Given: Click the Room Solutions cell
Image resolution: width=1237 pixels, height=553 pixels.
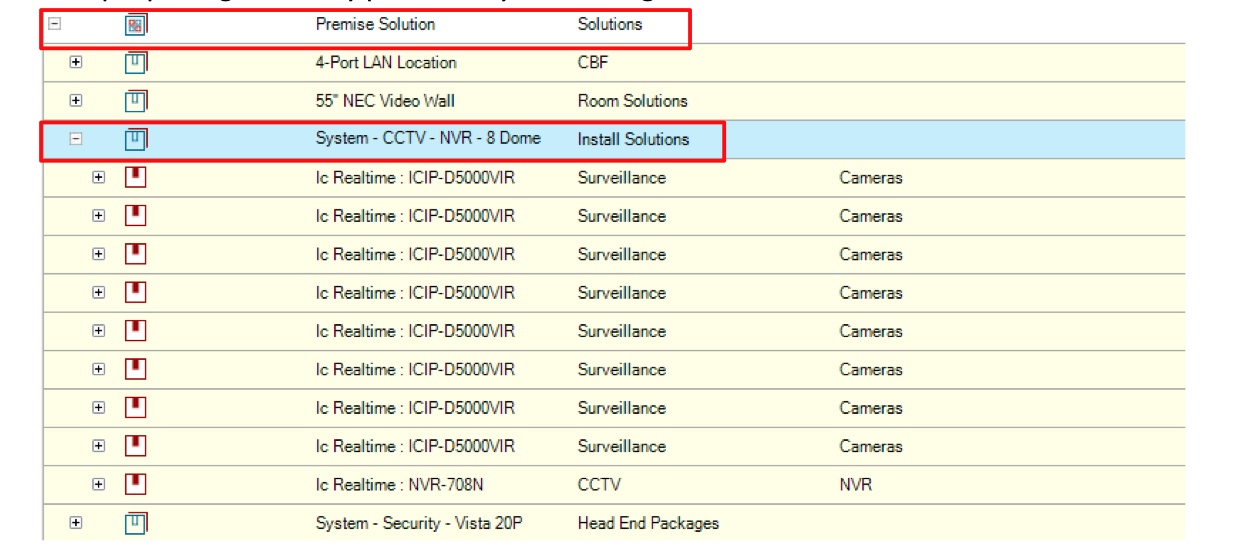Looking at the screenshot, I should (x=632, y=100).
